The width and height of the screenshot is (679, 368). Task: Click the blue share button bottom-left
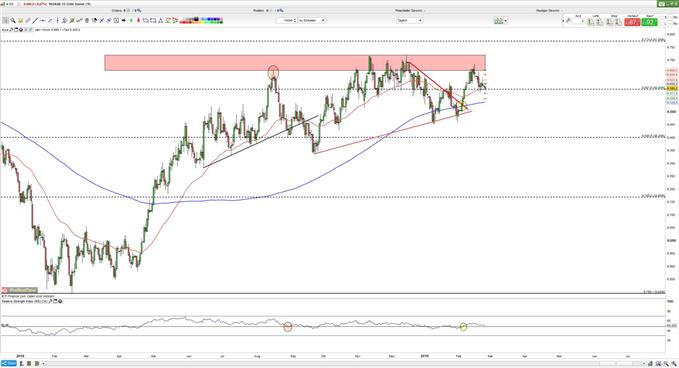pos(8,363)
